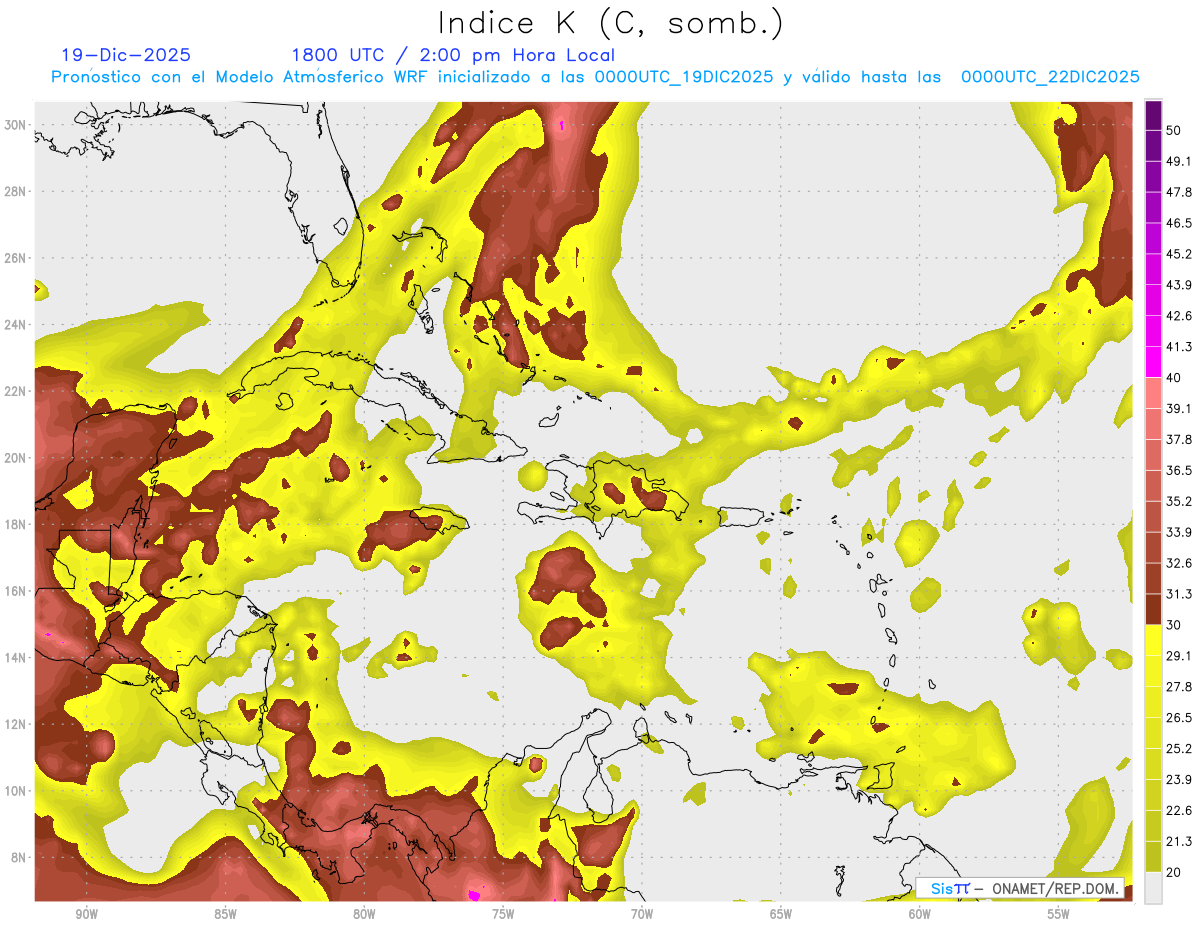Image resolution: width=1200 pixels, height=927 pixels.
Task: Click the "39.1" legend value
Action: (x=1178, y=409)
